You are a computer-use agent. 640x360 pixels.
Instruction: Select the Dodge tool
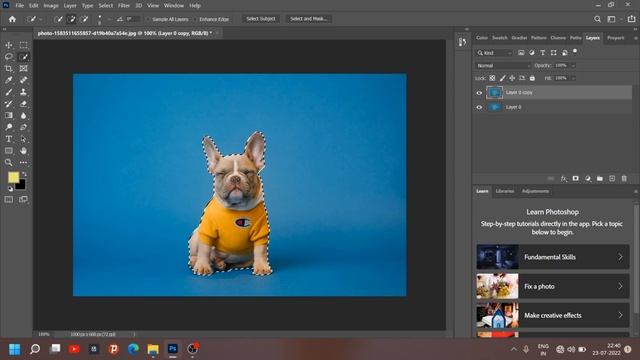point(9,127)
